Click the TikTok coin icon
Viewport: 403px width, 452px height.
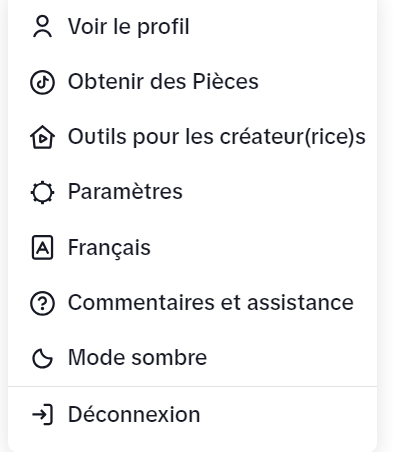42,82
